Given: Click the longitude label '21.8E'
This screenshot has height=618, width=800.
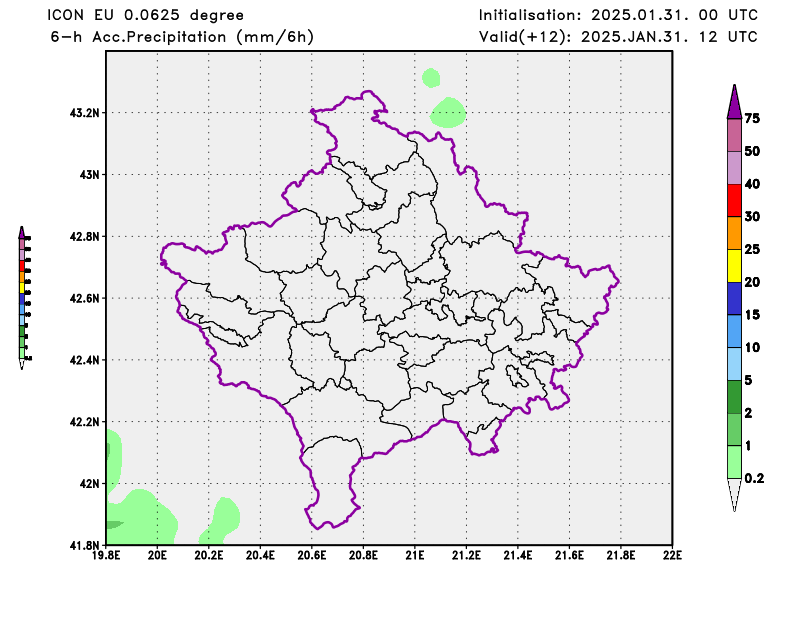Looking at the screenshot, I should (x=621, y=555).
